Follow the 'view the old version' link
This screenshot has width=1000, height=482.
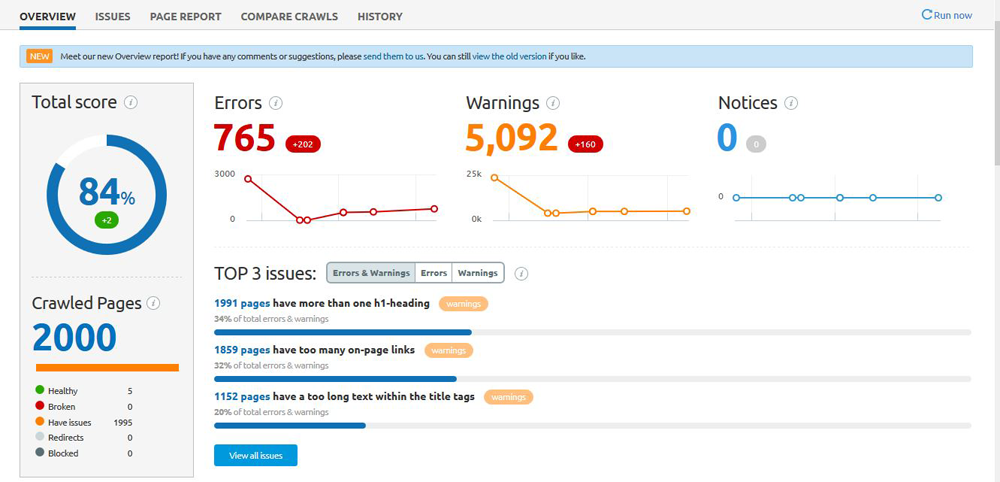coord(509,57)
